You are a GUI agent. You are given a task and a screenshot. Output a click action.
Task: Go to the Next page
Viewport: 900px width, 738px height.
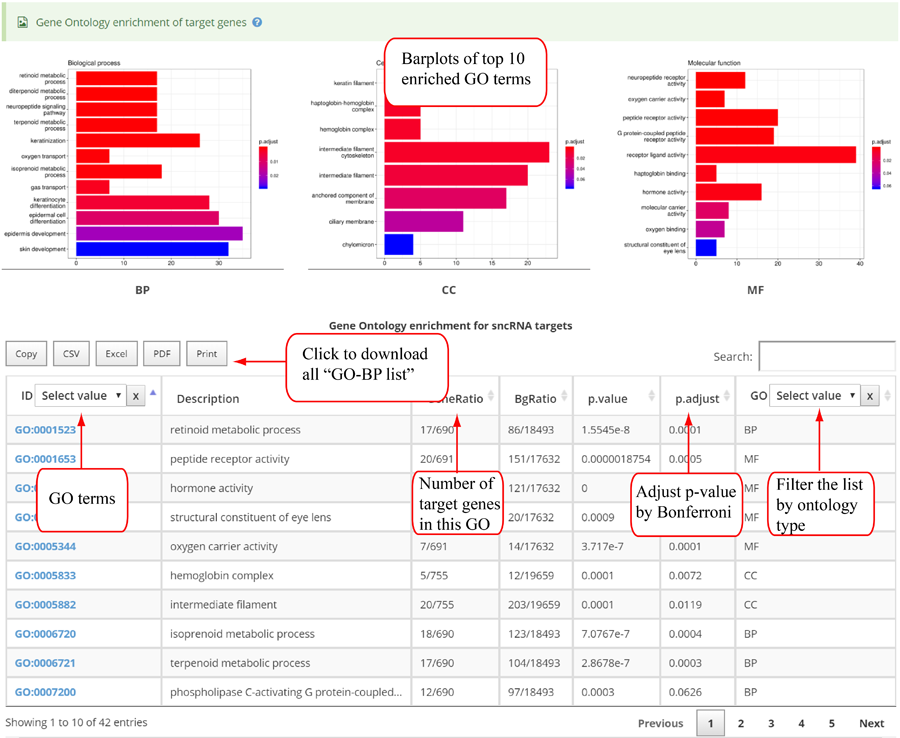pos(871,723)
